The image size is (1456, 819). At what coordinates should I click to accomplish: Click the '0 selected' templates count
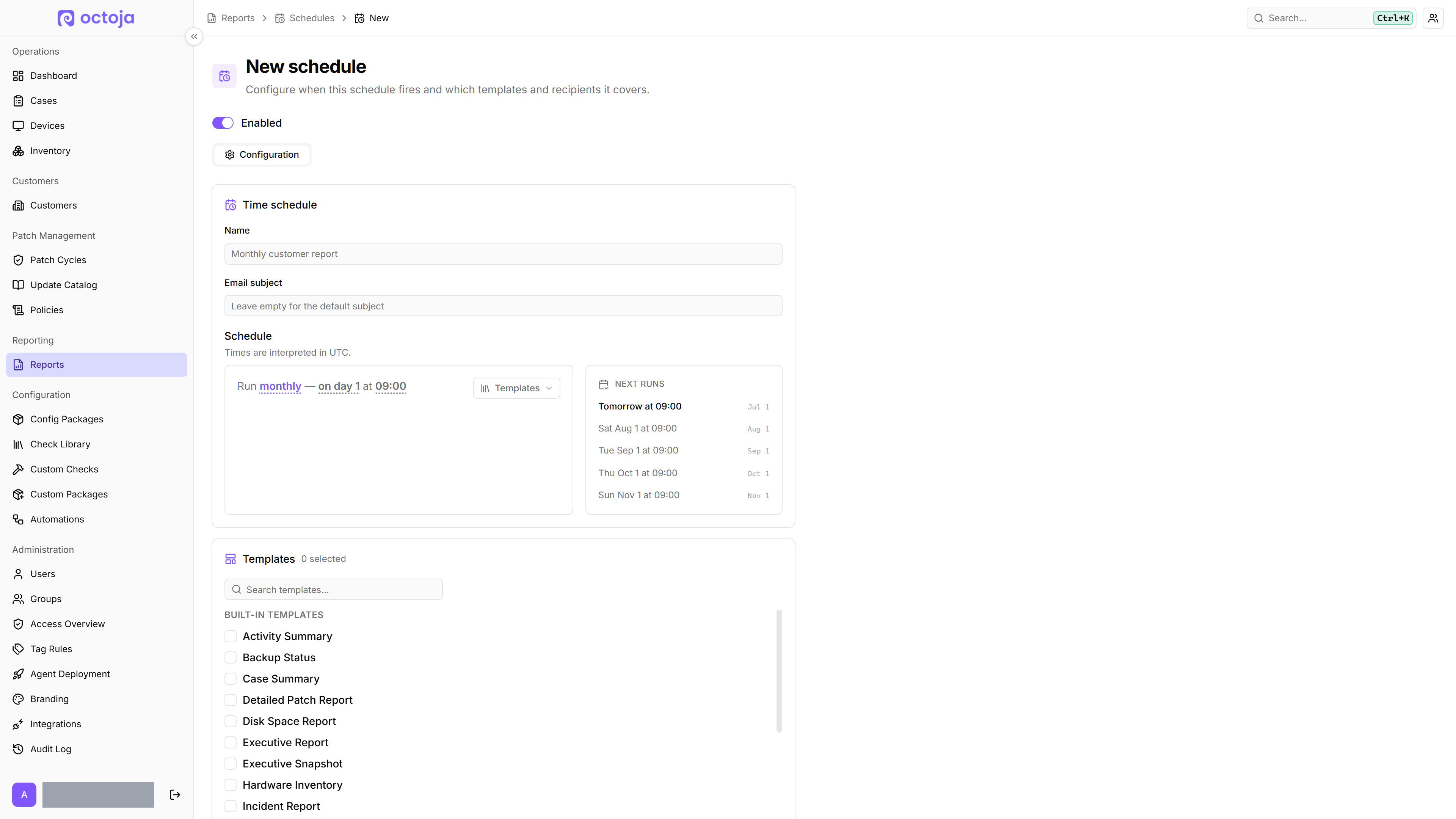coord(323,559)
